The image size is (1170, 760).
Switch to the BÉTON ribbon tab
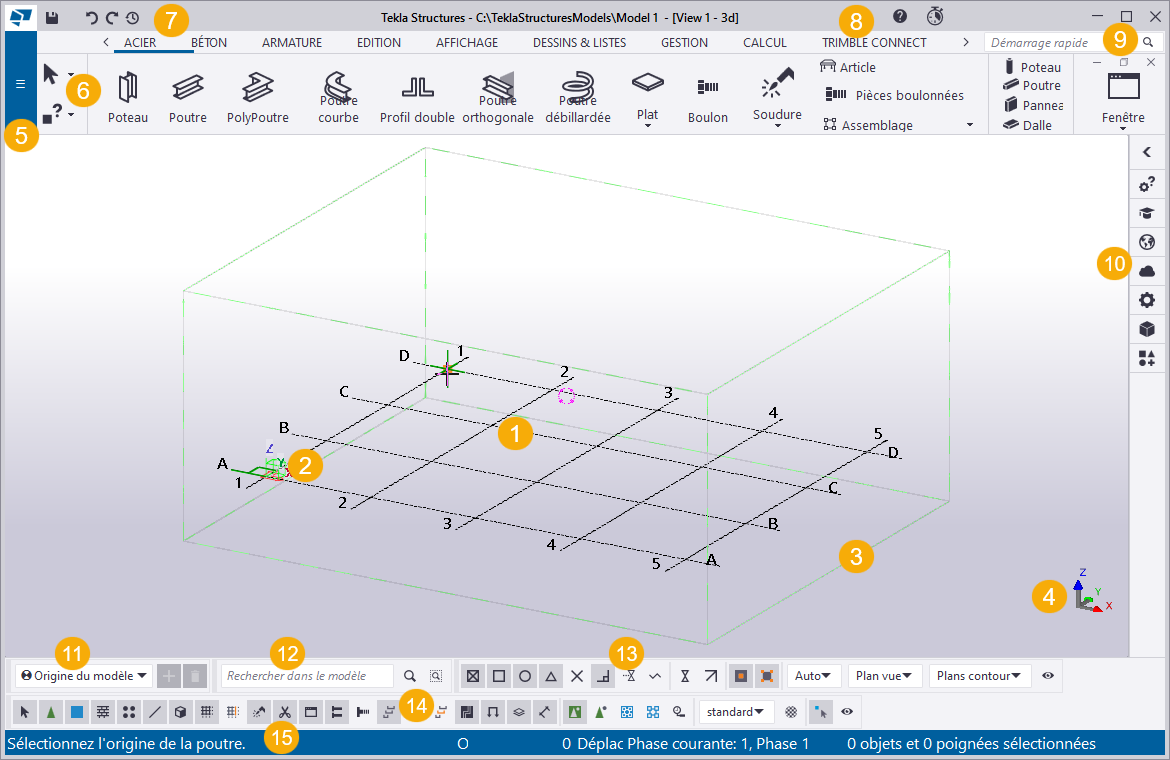[211, 42]
